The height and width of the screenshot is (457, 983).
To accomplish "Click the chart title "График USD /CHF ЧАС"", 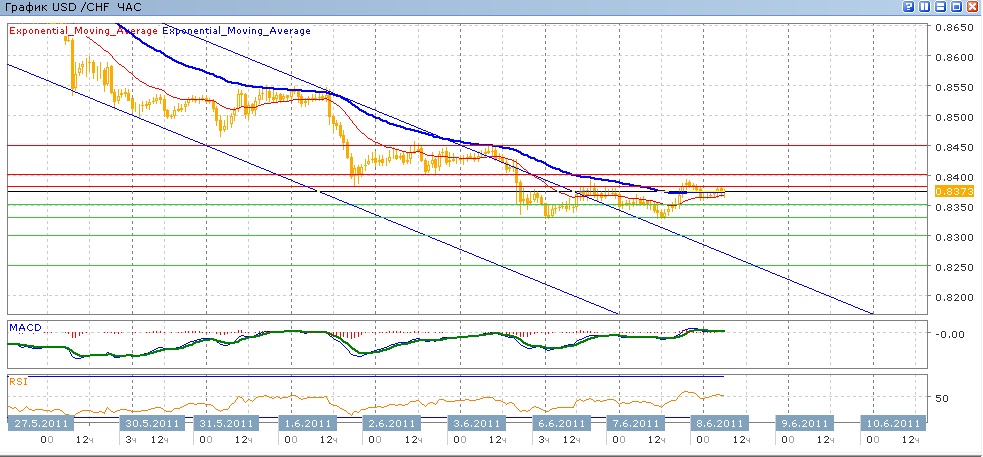I will [x=76, y=8].
